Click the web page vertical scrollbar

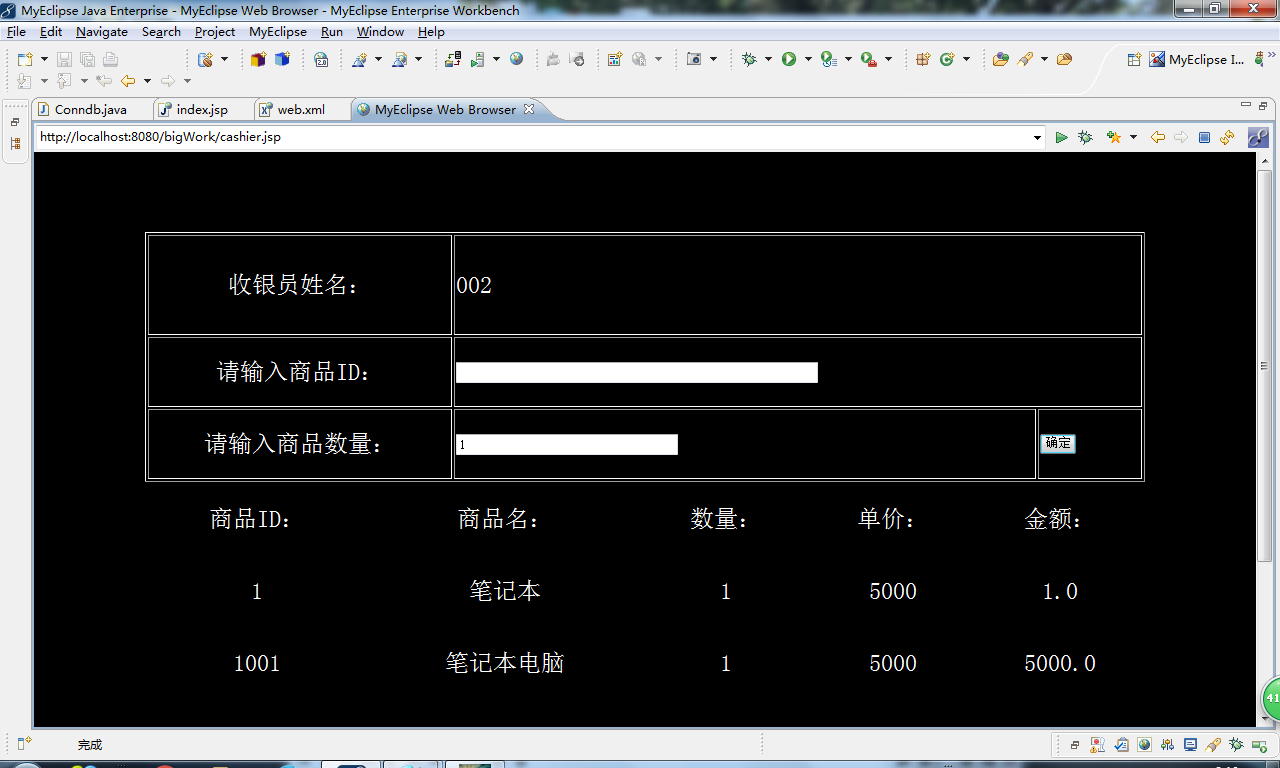pyautogui.click(x=1264, y=365)
